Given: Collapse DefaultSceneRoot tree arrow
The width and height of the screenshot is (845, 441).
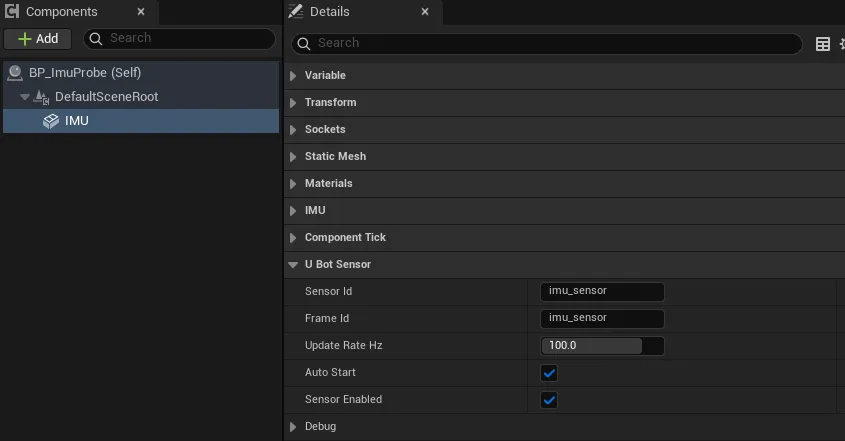Looking at the screenshot, I should [x=25, y=97].
